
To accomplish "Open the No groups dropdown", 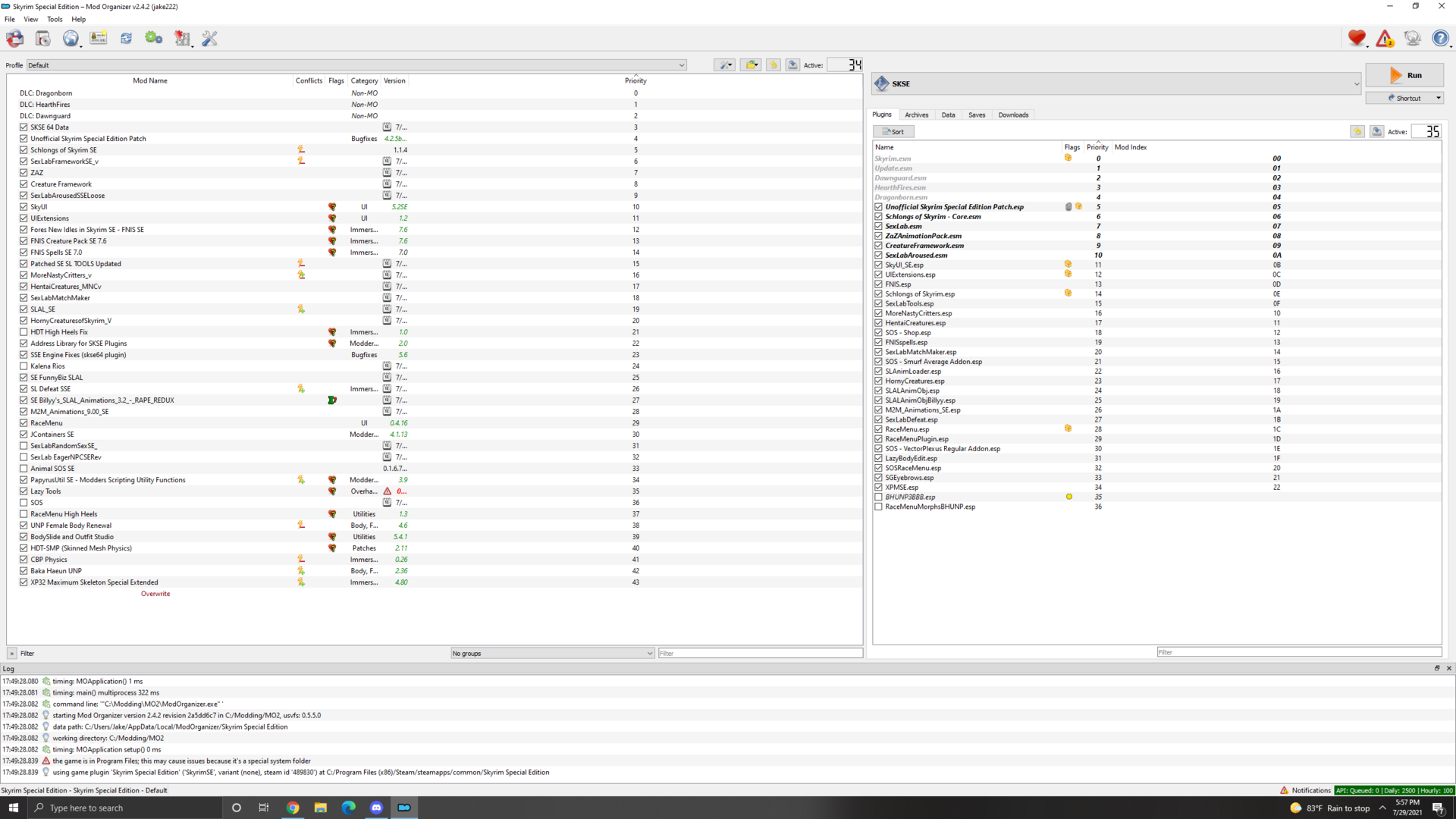I will (x=552, y=653).
